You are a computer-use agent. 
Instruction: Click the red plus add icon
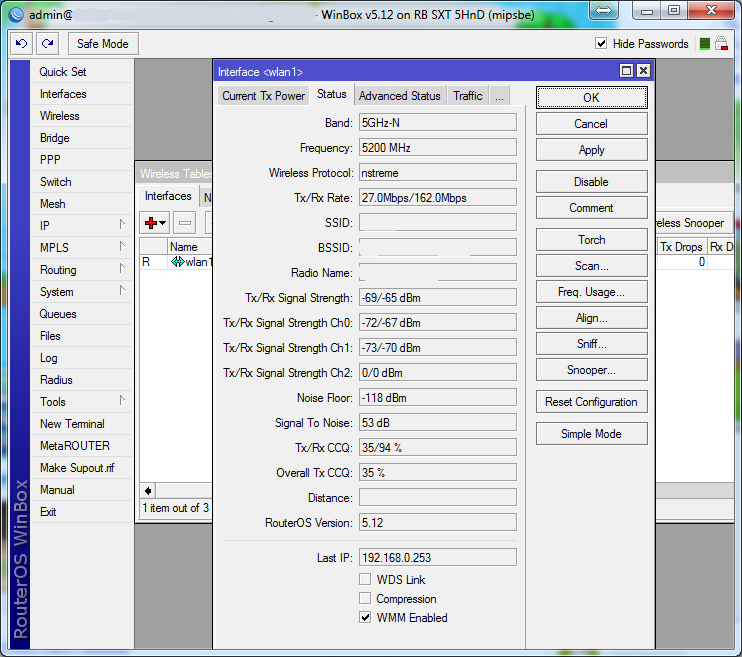[x=151, y=222]
